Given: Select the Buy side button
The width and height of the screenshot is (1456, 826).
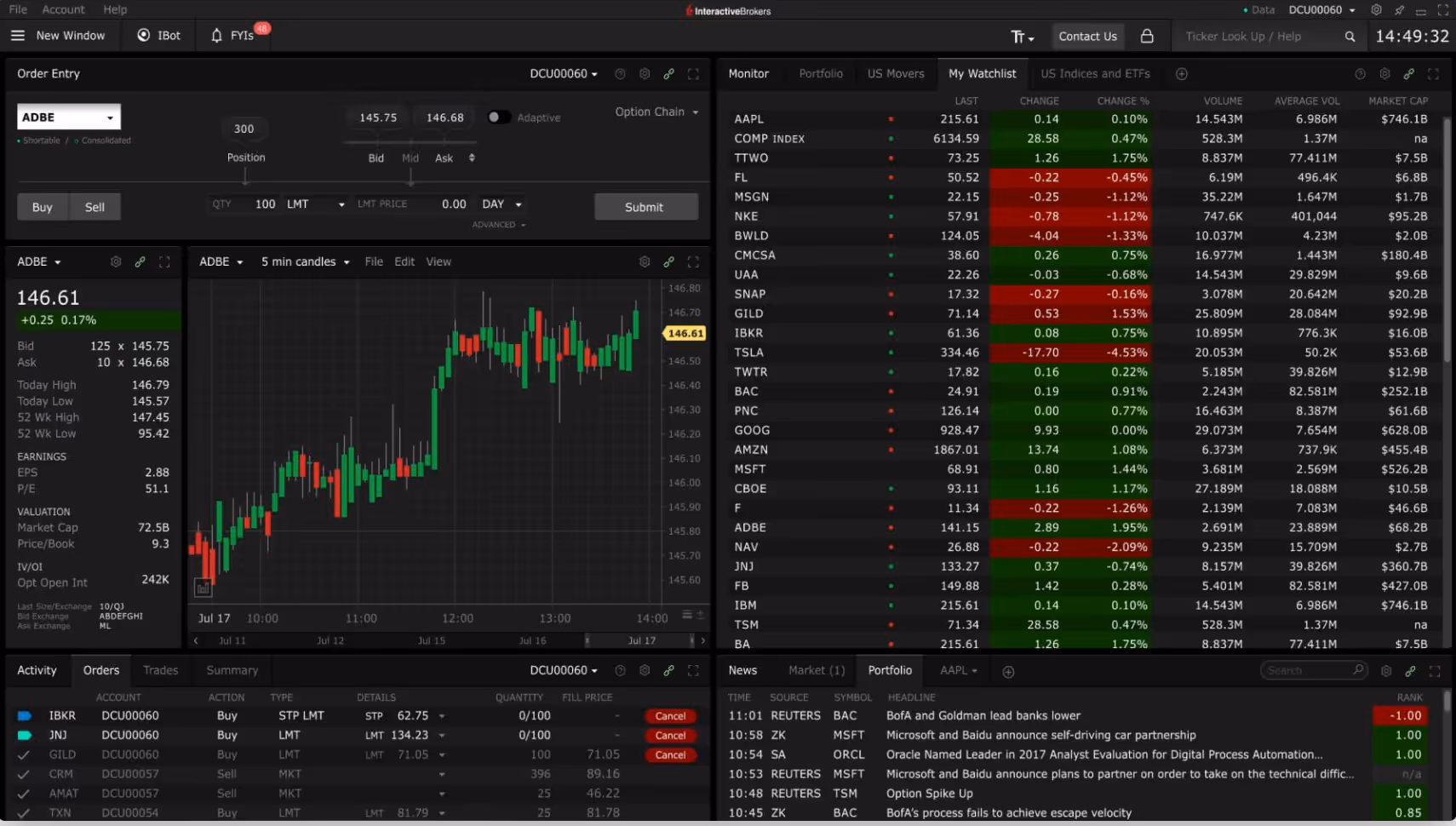Looking at the screenshot, I should pos(43,207).
